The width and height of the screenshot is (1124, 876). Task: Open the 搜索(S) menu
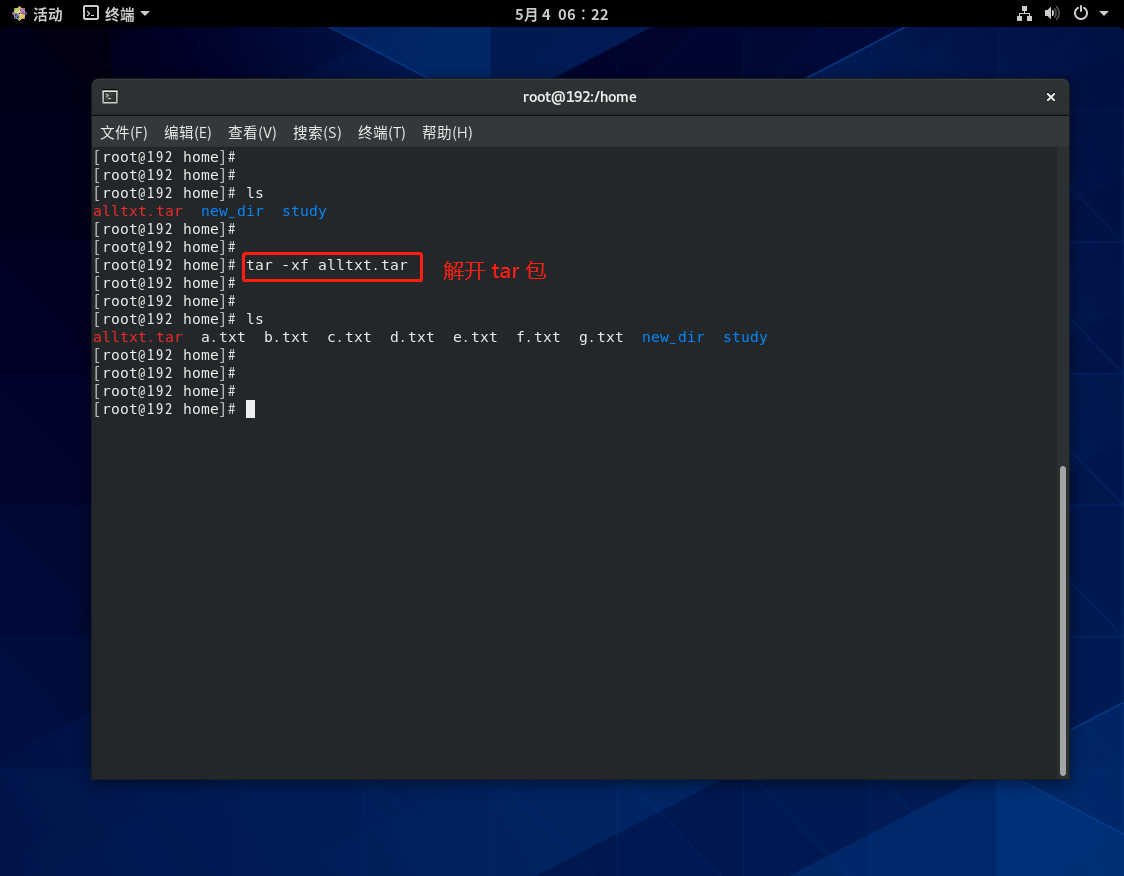(x=317, y=133)
